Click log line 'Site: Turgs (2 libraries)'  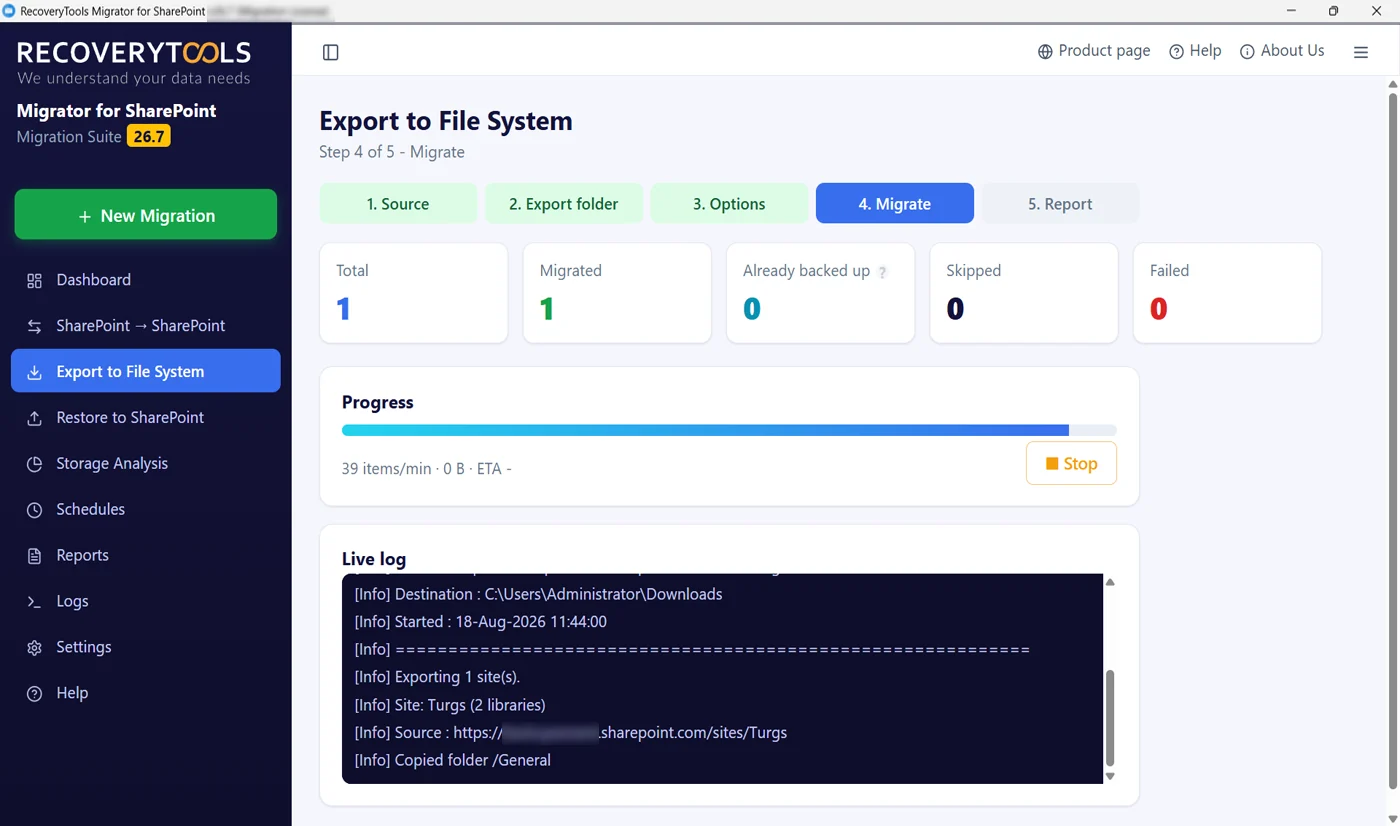450,705
